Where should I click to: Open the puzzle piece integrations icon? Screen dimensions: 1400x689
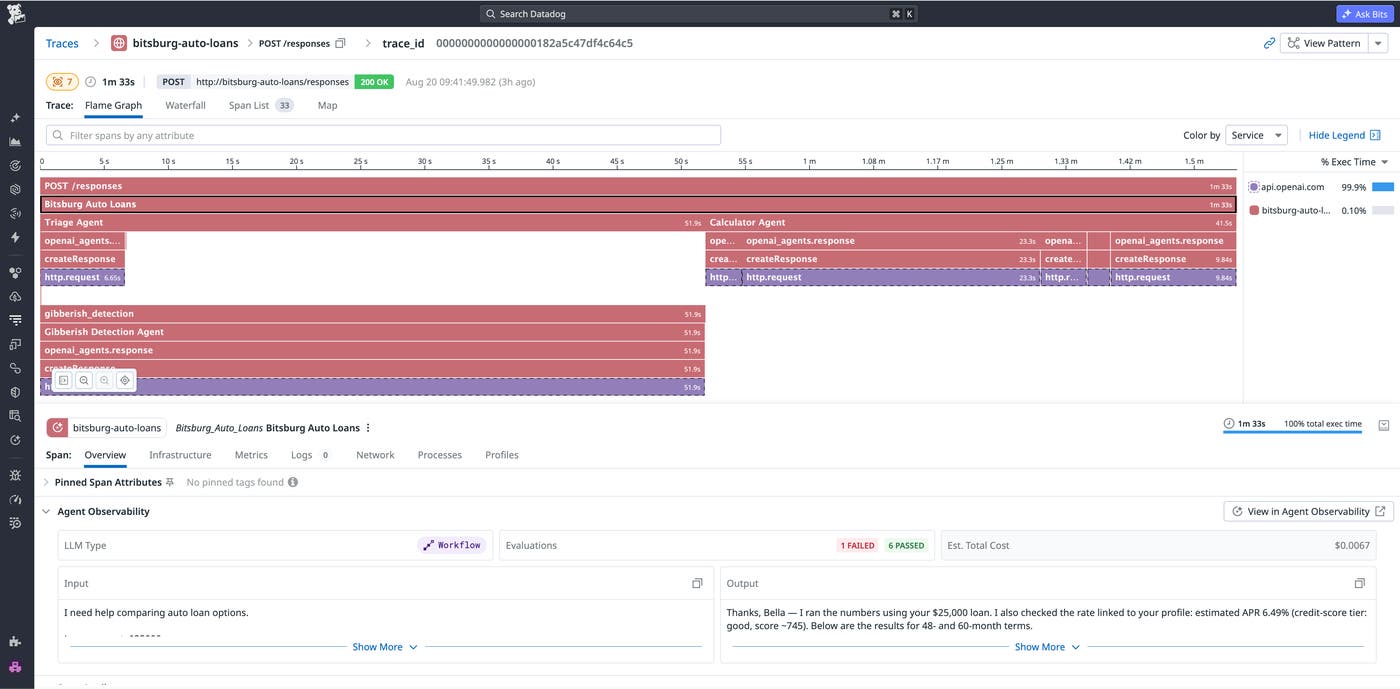15,642
